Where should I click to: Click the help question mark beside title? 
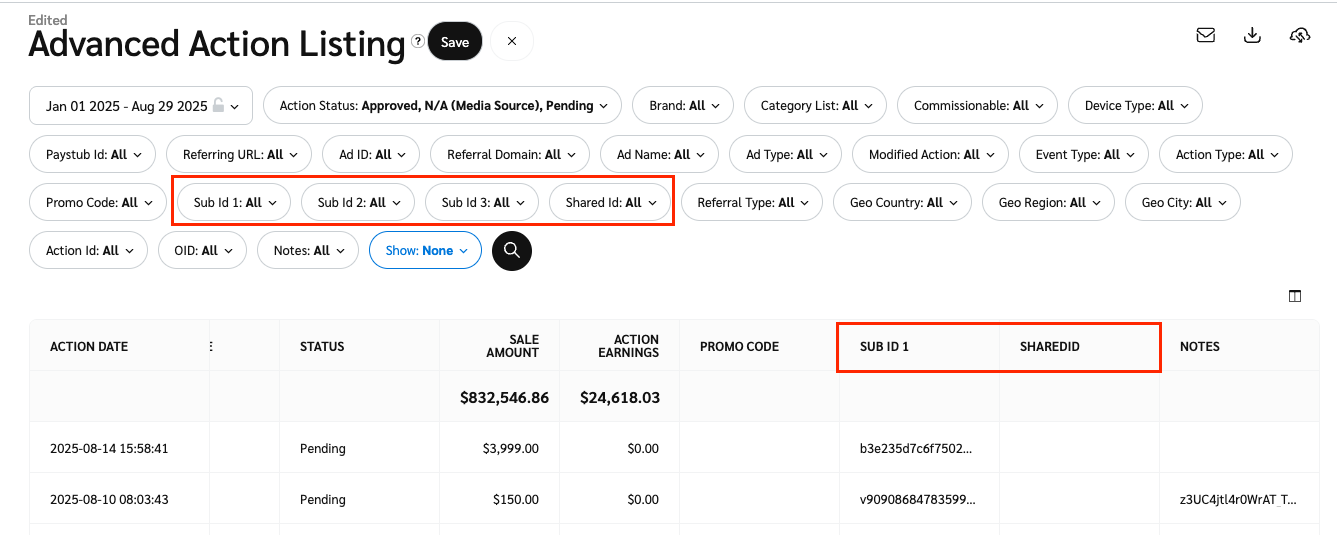coord(417,41)
